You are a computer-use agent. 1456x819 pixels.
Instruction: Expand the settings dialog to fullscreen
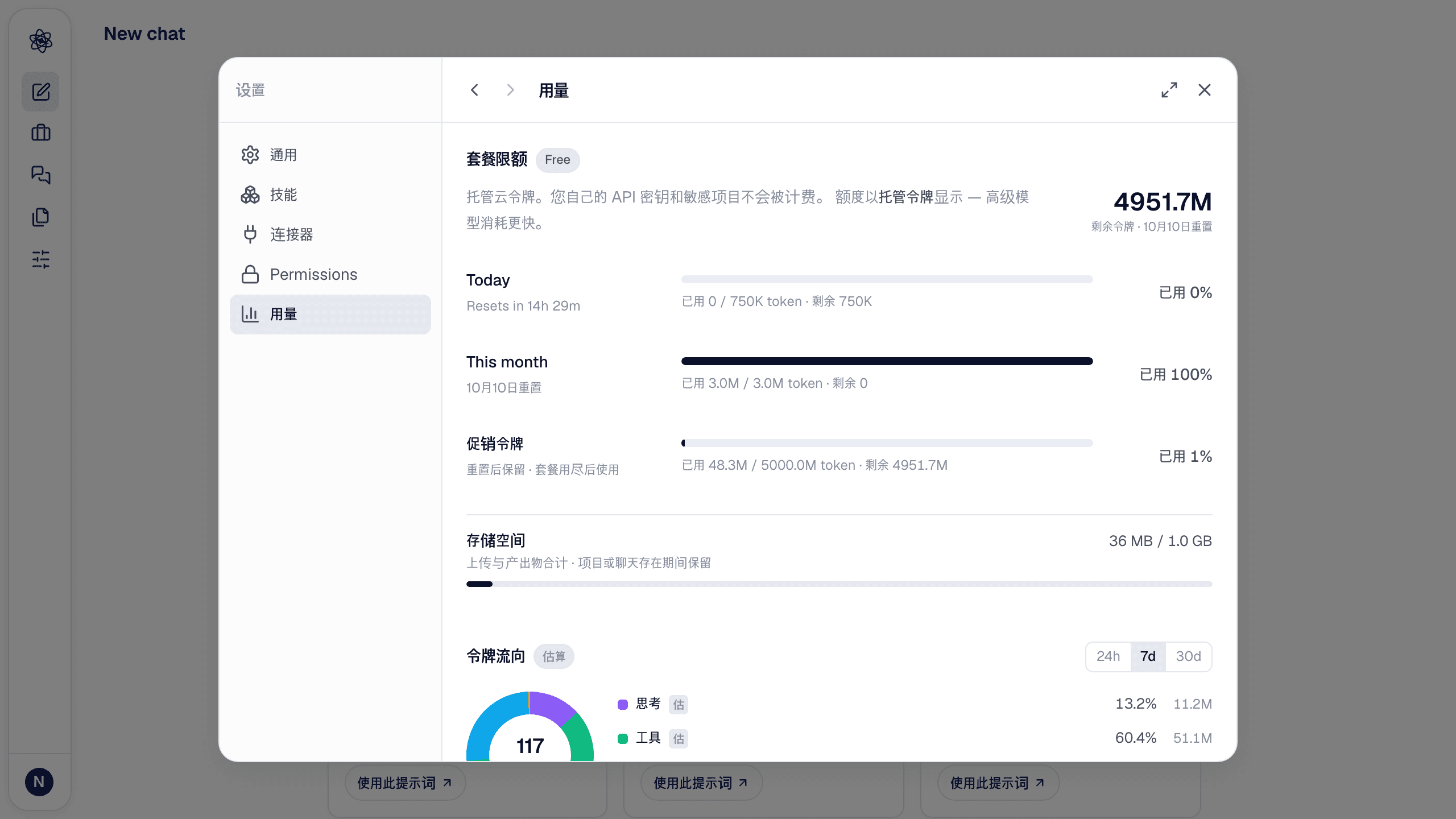(1169, 90)
